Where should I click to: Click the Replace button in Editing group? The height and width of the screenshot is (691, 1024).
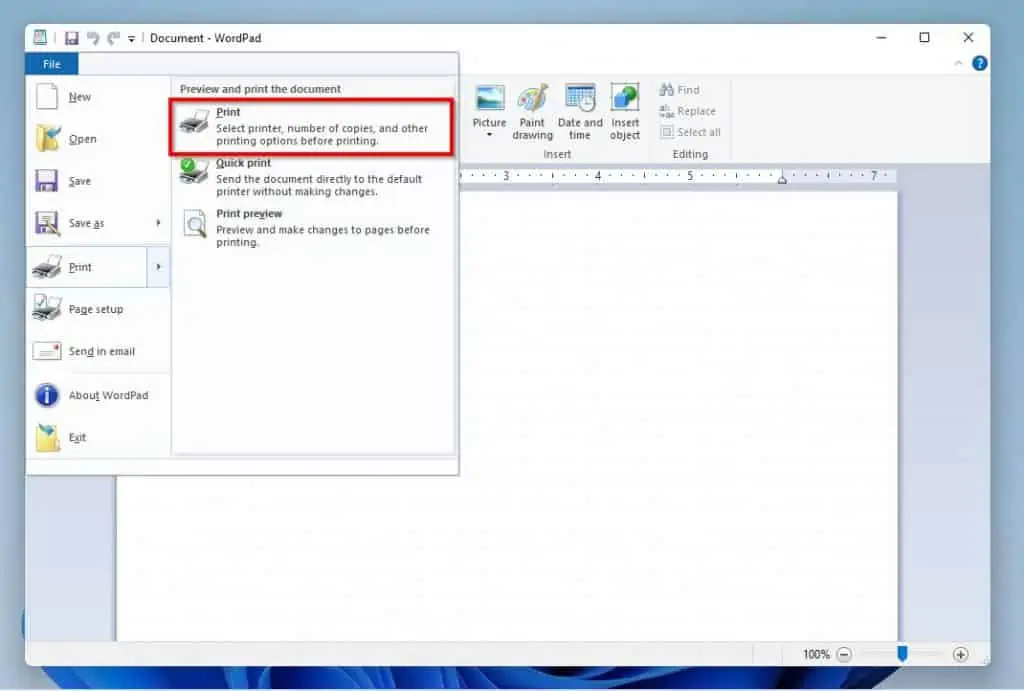688,111
